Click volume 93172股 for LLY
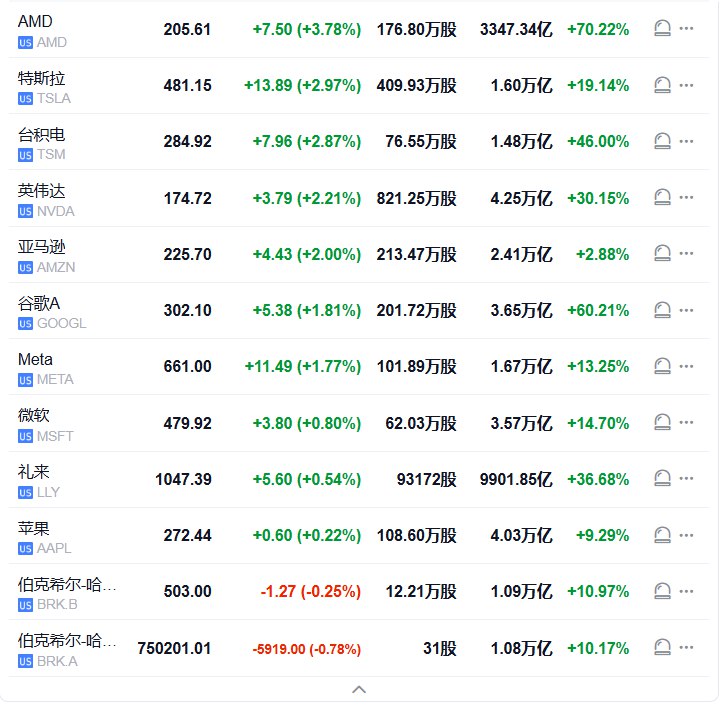 click(427, 479)
